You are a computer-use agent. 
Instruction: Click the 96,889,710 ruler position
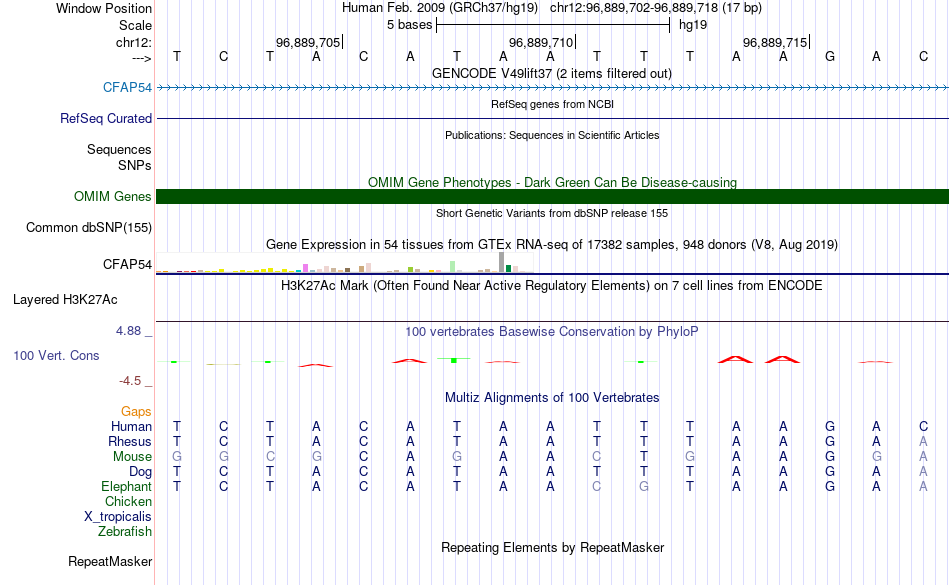click(x=541, y=42)
